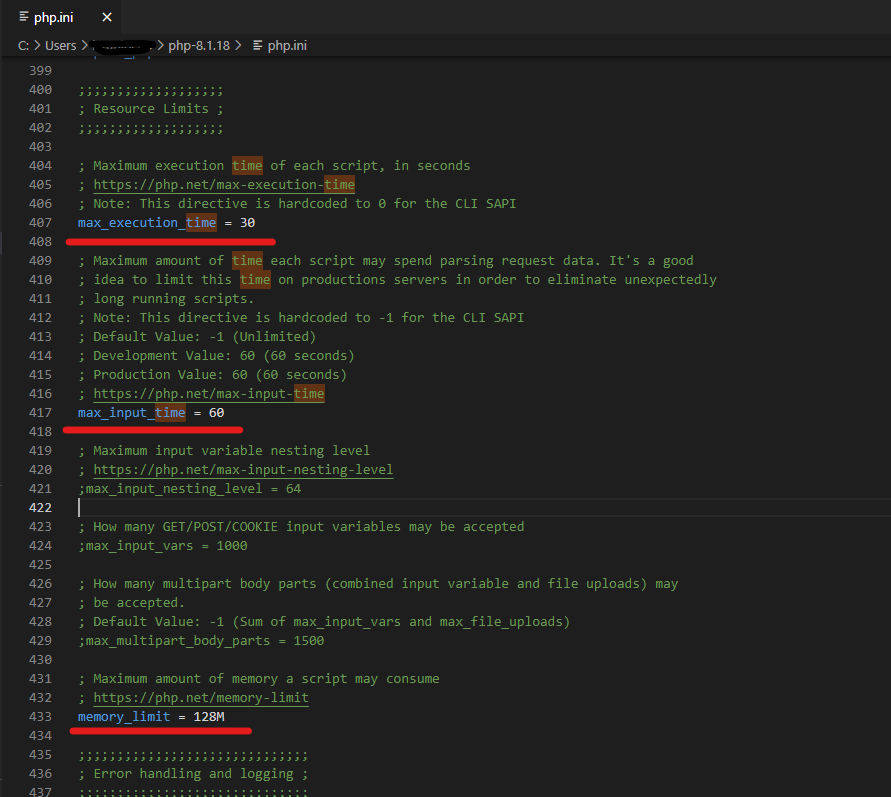Click the memory_limit = 128M line
Image resolution: width=891 pixels, height=797 pixels.
151,717
